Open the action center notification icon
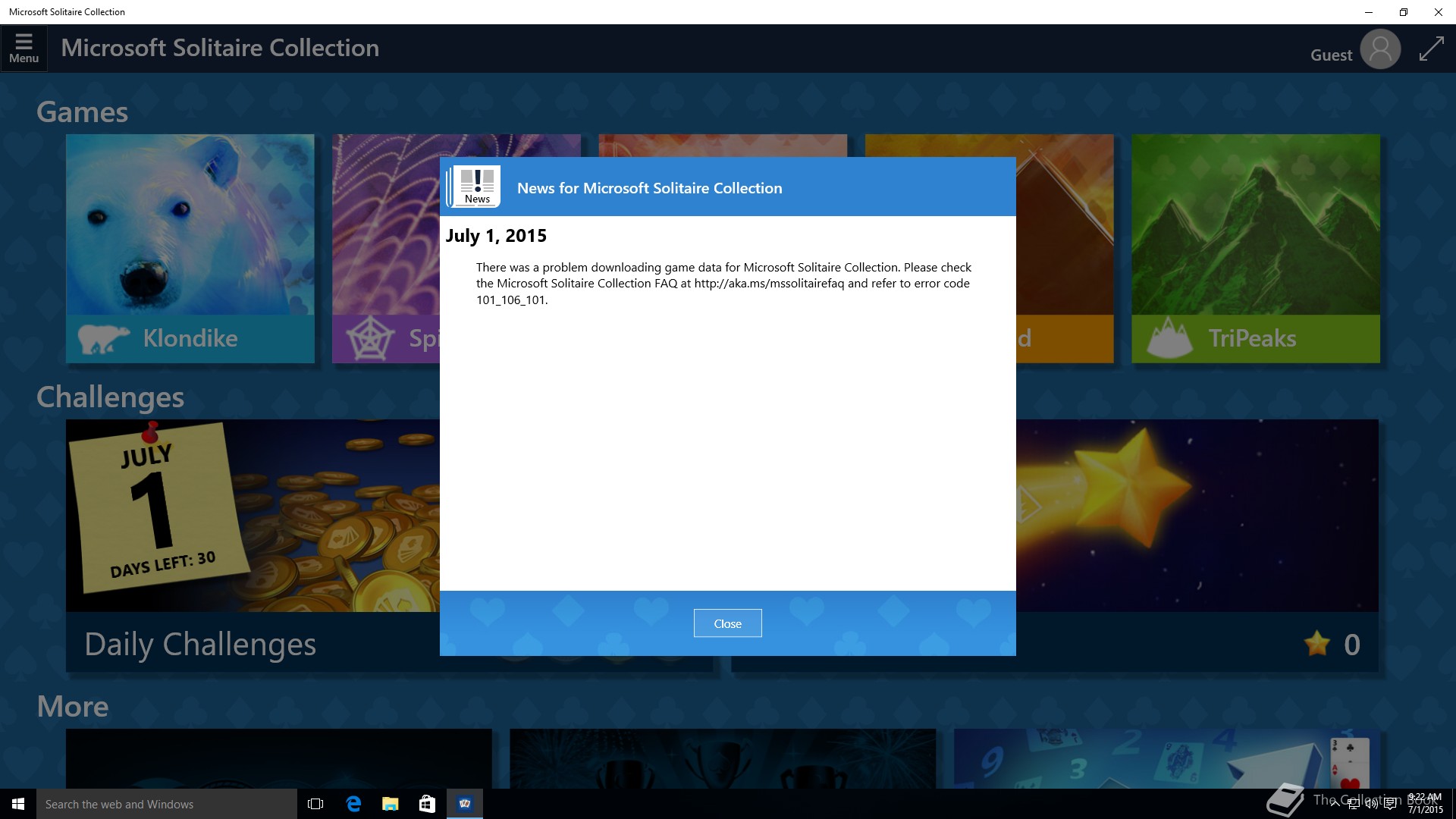Image resolution: width=1456 pixels, height=819 pixels. coord(1390,804)
